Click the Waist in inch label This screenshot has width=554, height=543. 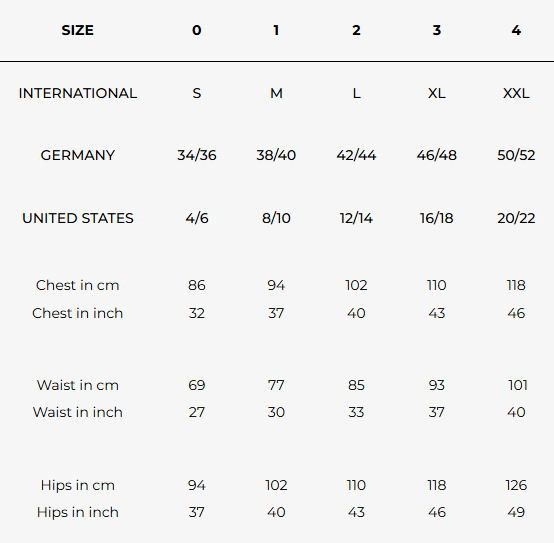(77, 412)
